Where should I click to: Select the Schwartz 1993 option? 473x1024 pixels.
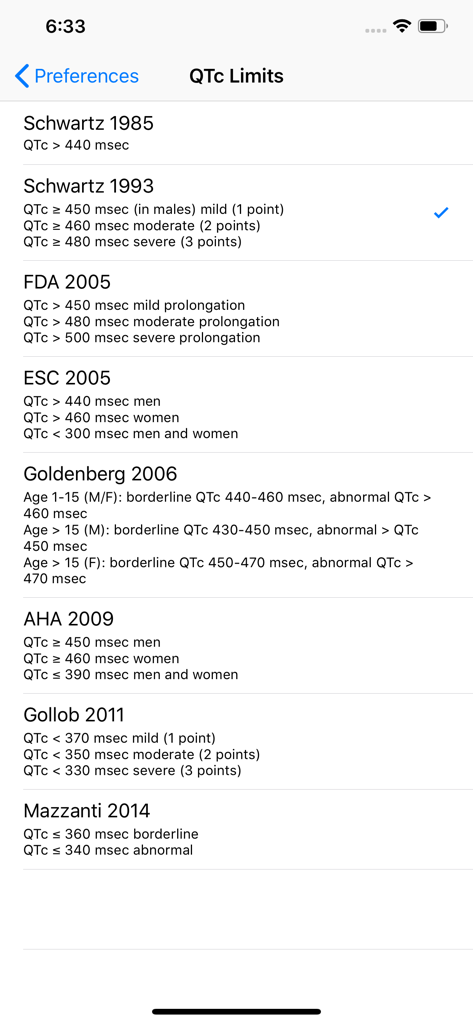(236, 213)
